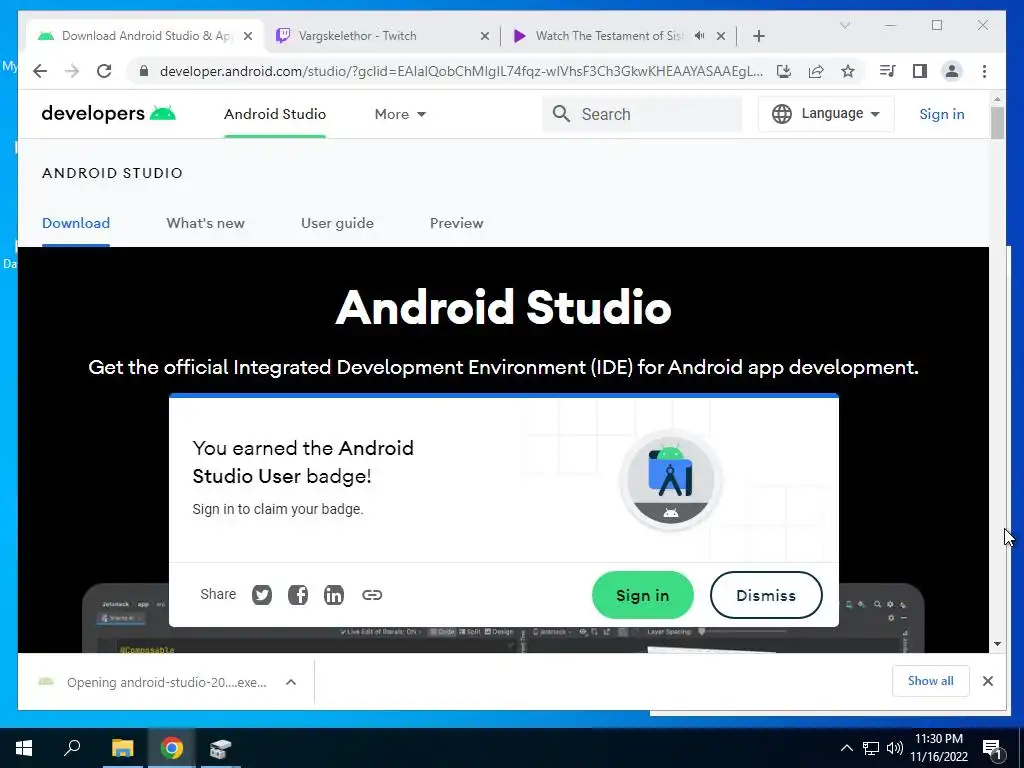Close the Vargskelethor Twitch tab
Image resolution: width=1024 pixels, height=768 pixels.
click(x=485, y=36)
